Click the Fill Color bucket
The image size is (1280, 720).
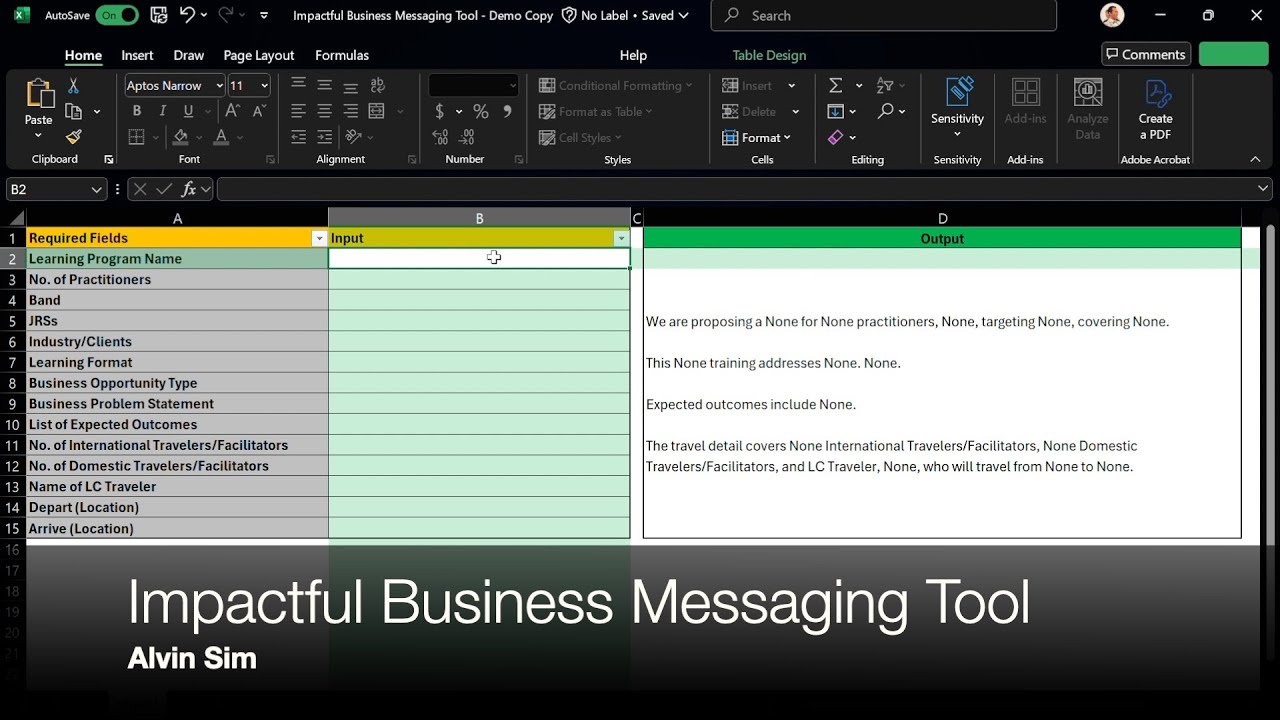pos(180,137)
